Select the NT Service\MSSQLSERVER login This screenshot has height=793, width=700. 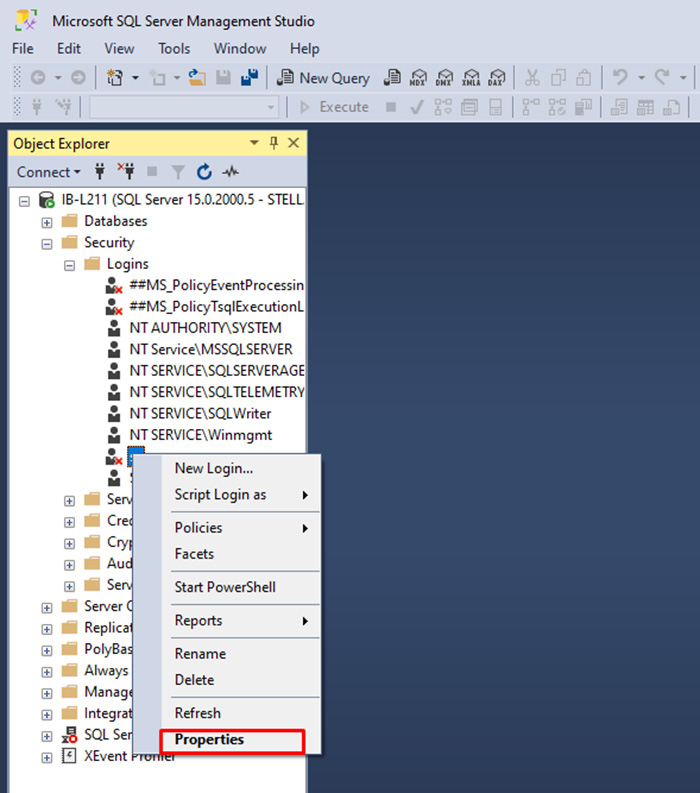click(x=211, y=349)
